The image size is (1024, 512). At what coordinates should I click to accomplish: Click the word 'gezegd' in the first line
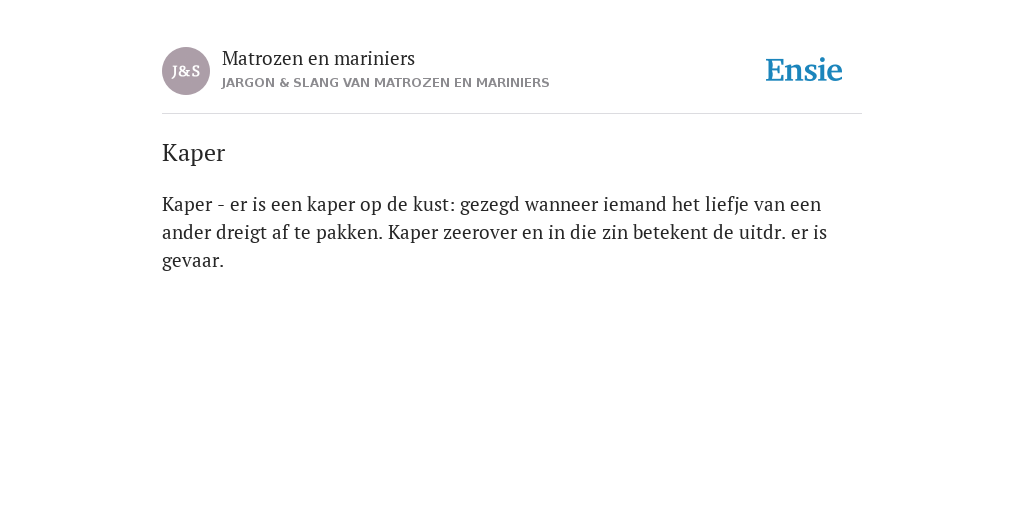point(490,204)
